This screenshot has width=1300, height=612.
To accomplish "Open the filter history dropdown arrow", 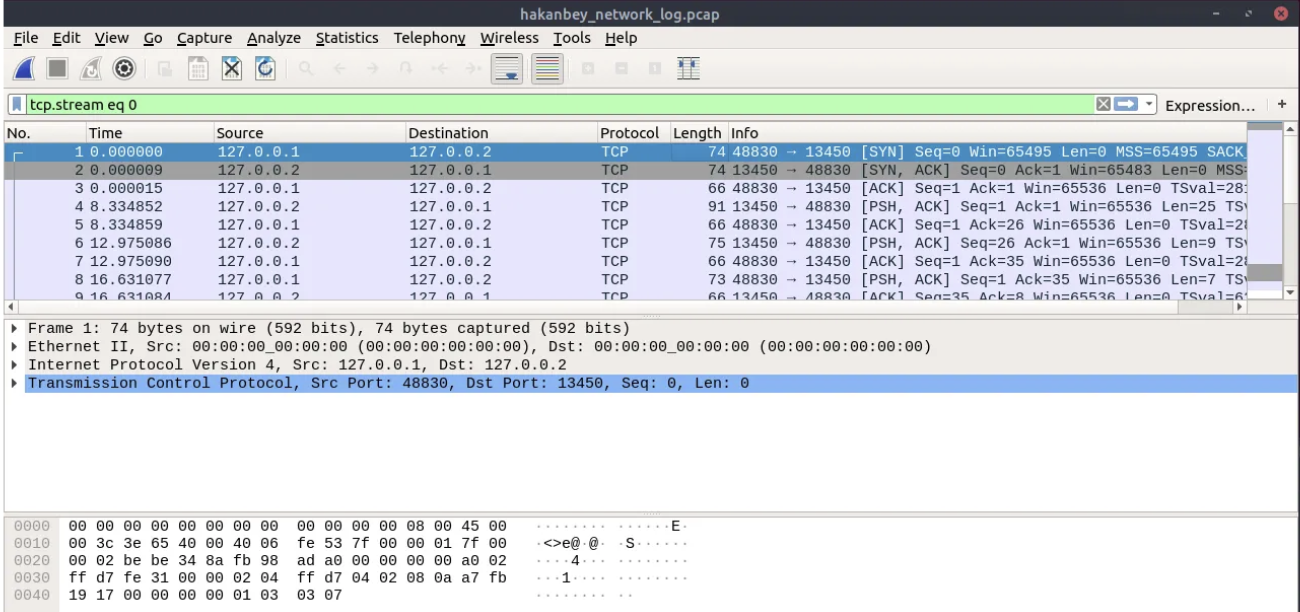I will click(x=1149, y=105).
